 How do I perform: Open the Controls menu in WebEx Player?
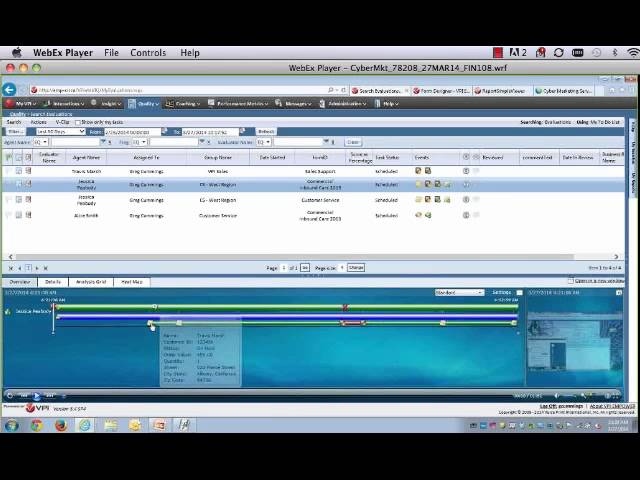point(148,53)
